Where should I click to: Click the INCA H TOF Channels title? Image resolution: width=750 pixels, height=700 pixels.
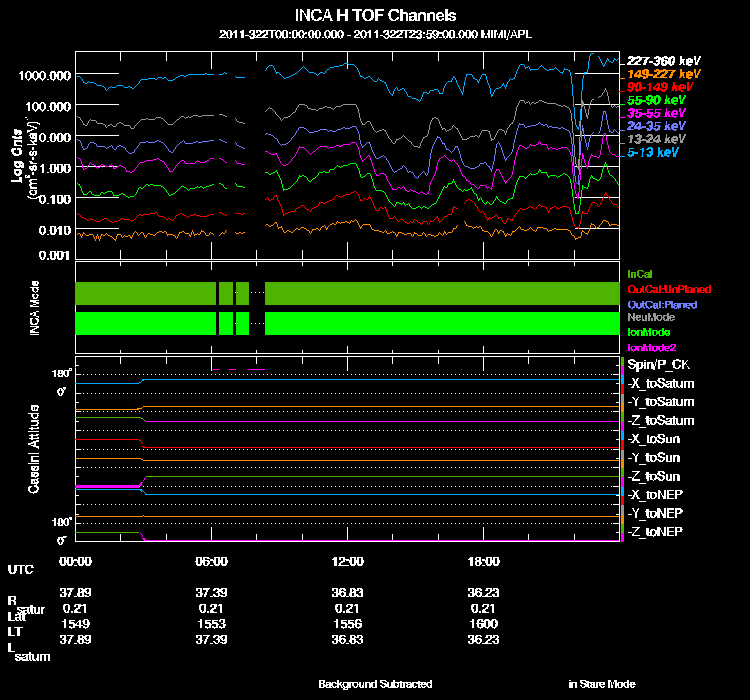coord(375,16)
